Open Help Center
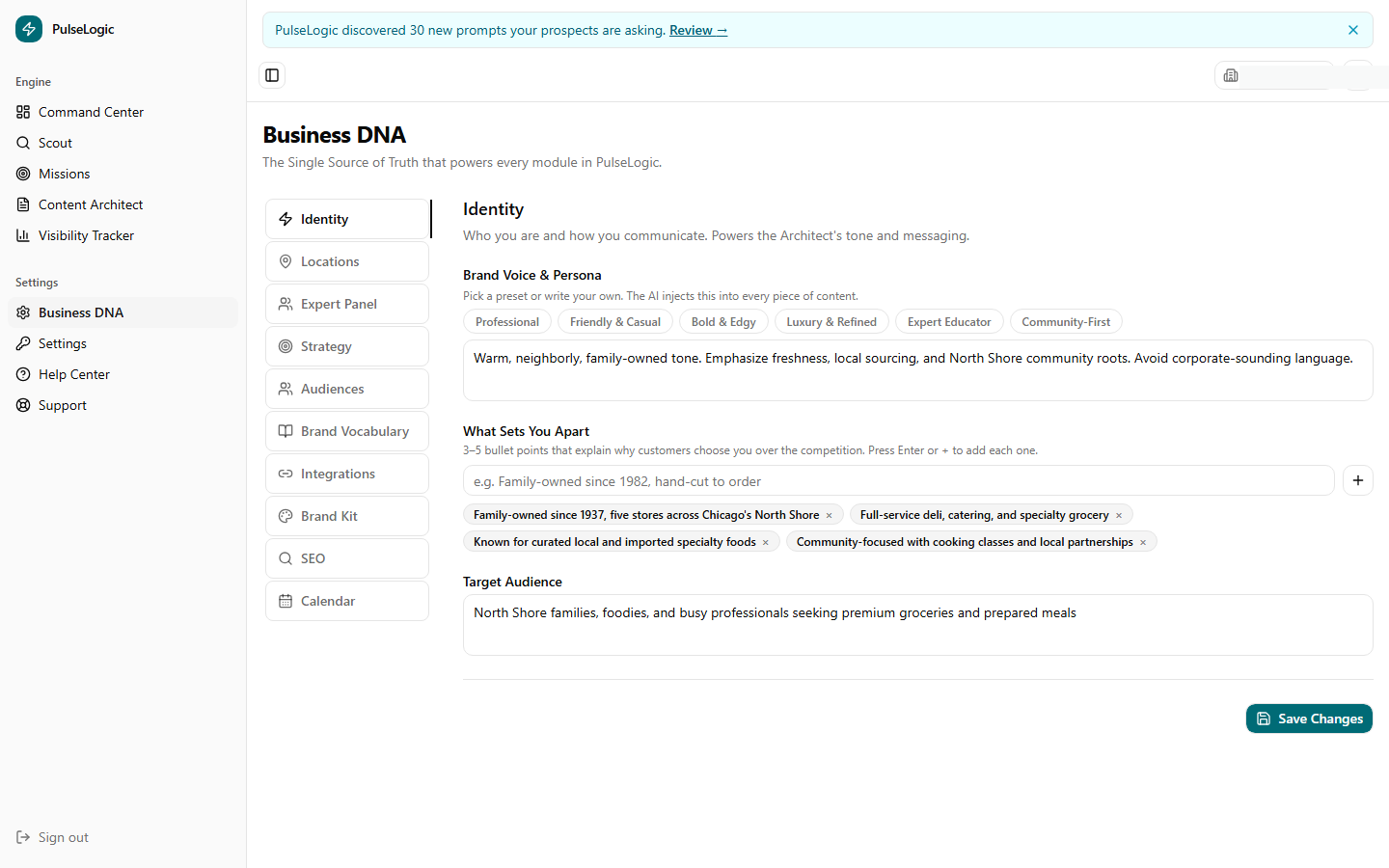 [x=123, y=374]
